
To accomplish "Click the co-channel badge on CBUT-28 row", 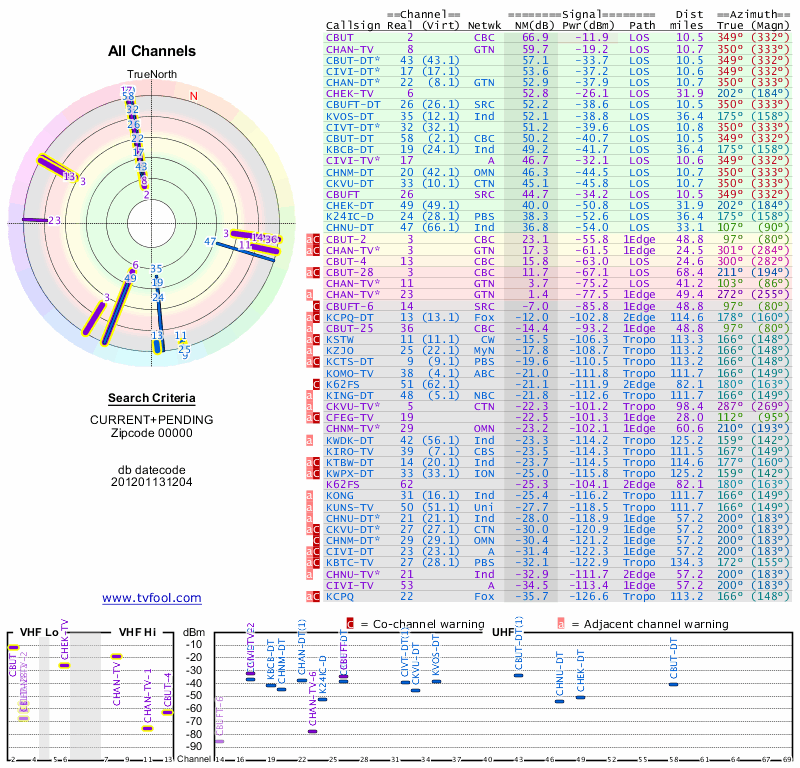I will pos(316,273).
